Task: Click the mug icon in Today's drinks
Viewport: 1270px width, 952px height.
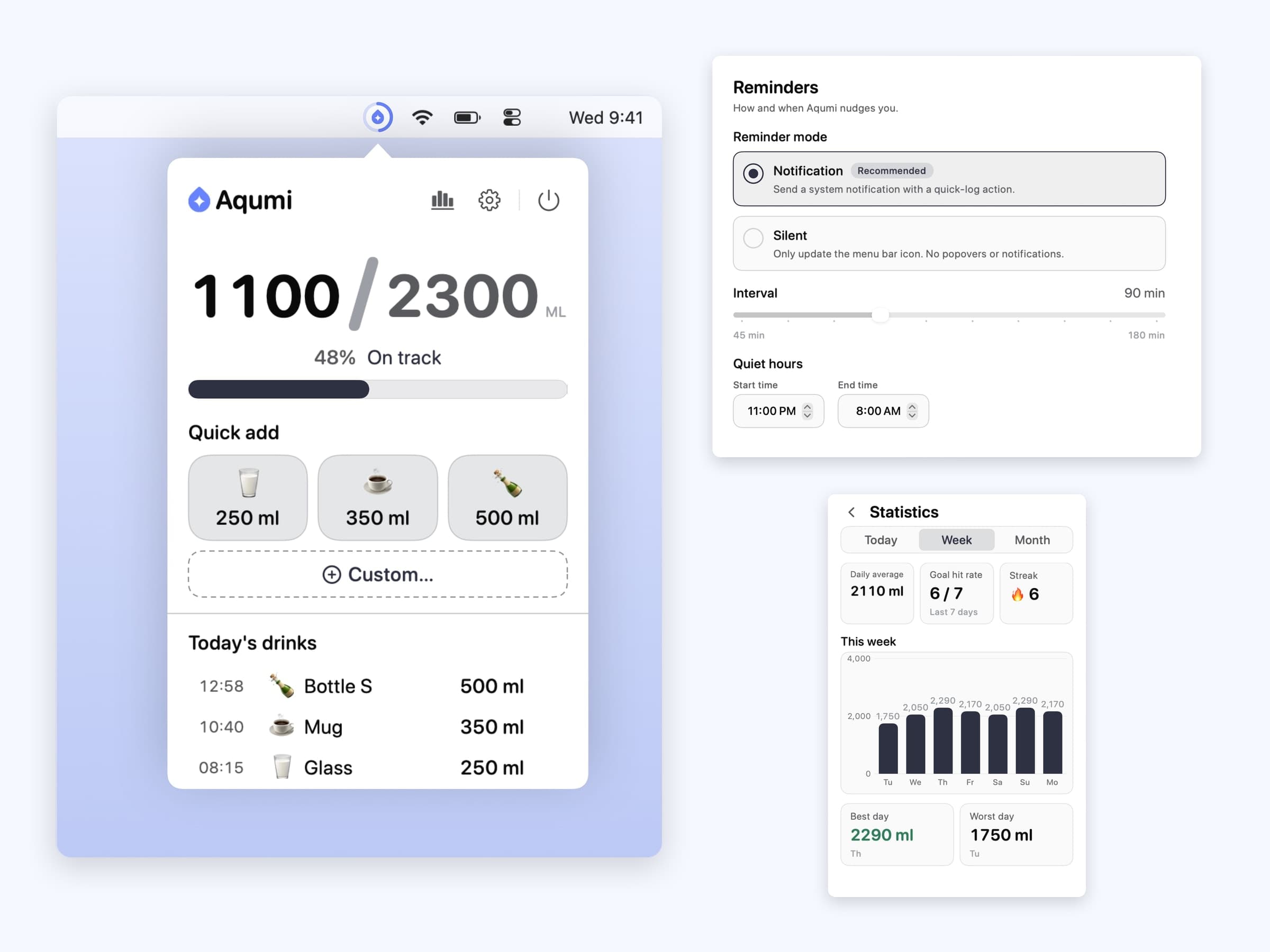Action: point(282,727)
